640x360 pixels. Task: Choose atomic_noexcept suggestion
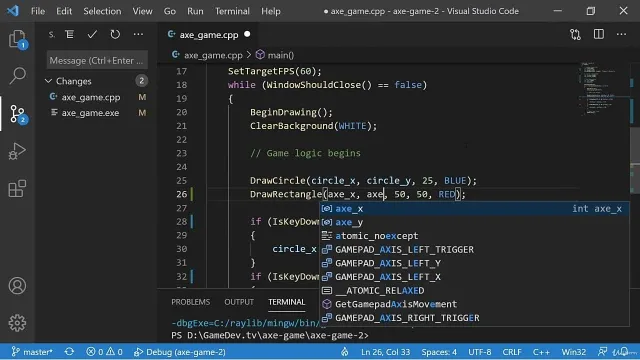(x=473, y=236)
